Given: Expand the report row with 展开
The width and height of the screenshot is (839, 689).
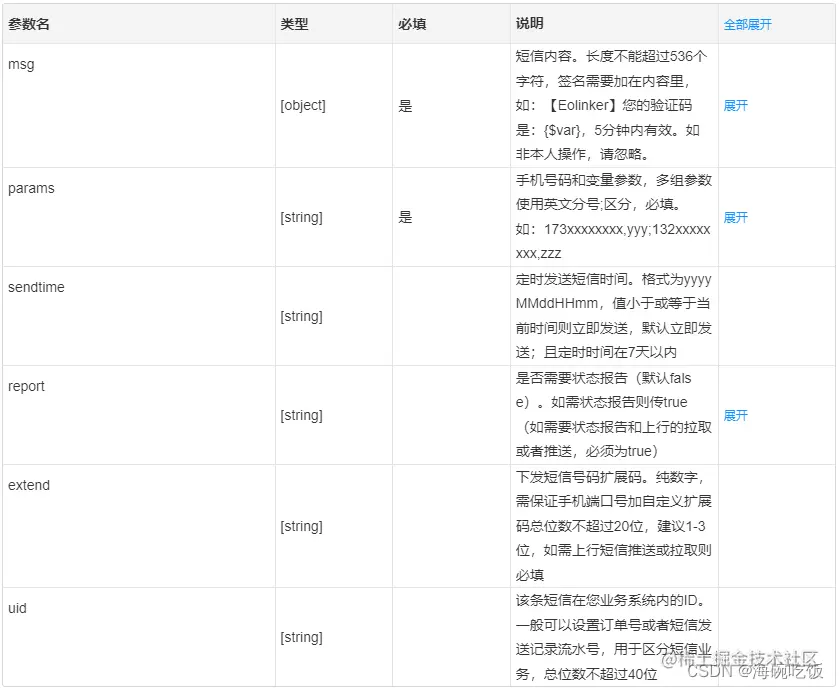Looking at the screenshot, I should coord(735,415).
